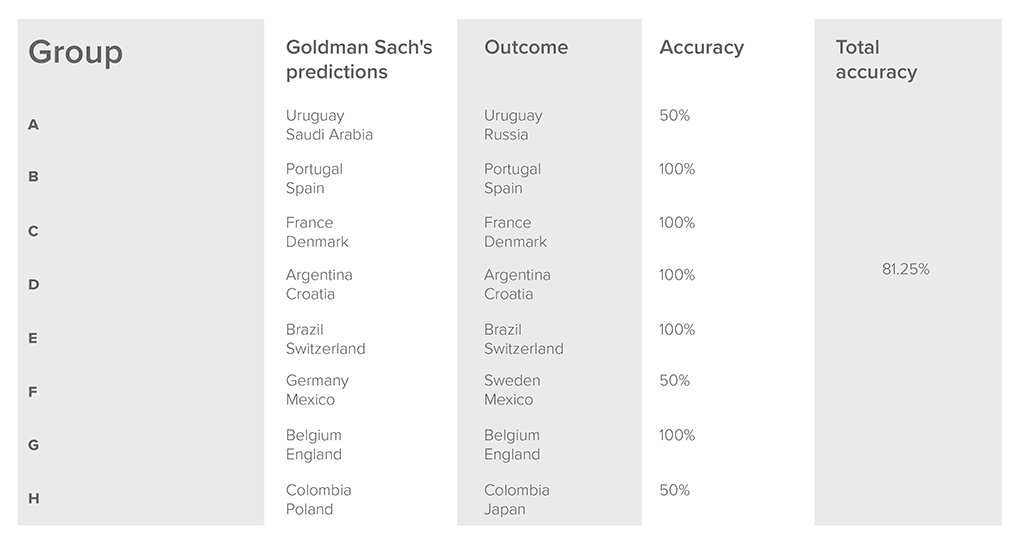Click the 50% accuracy for Group H
Image resolution: width=1024 pixels, height=546 pixels.
(x=674, y=490)
